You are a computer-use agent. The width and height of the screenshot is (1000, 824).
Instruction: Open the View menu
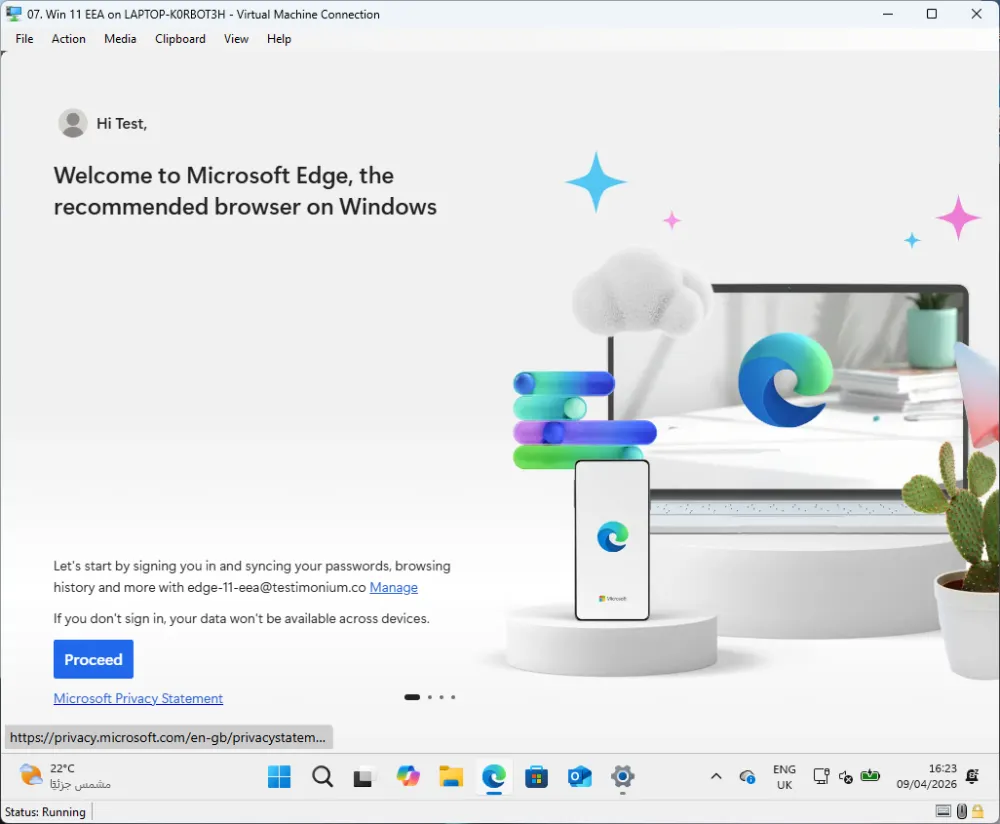236,39
